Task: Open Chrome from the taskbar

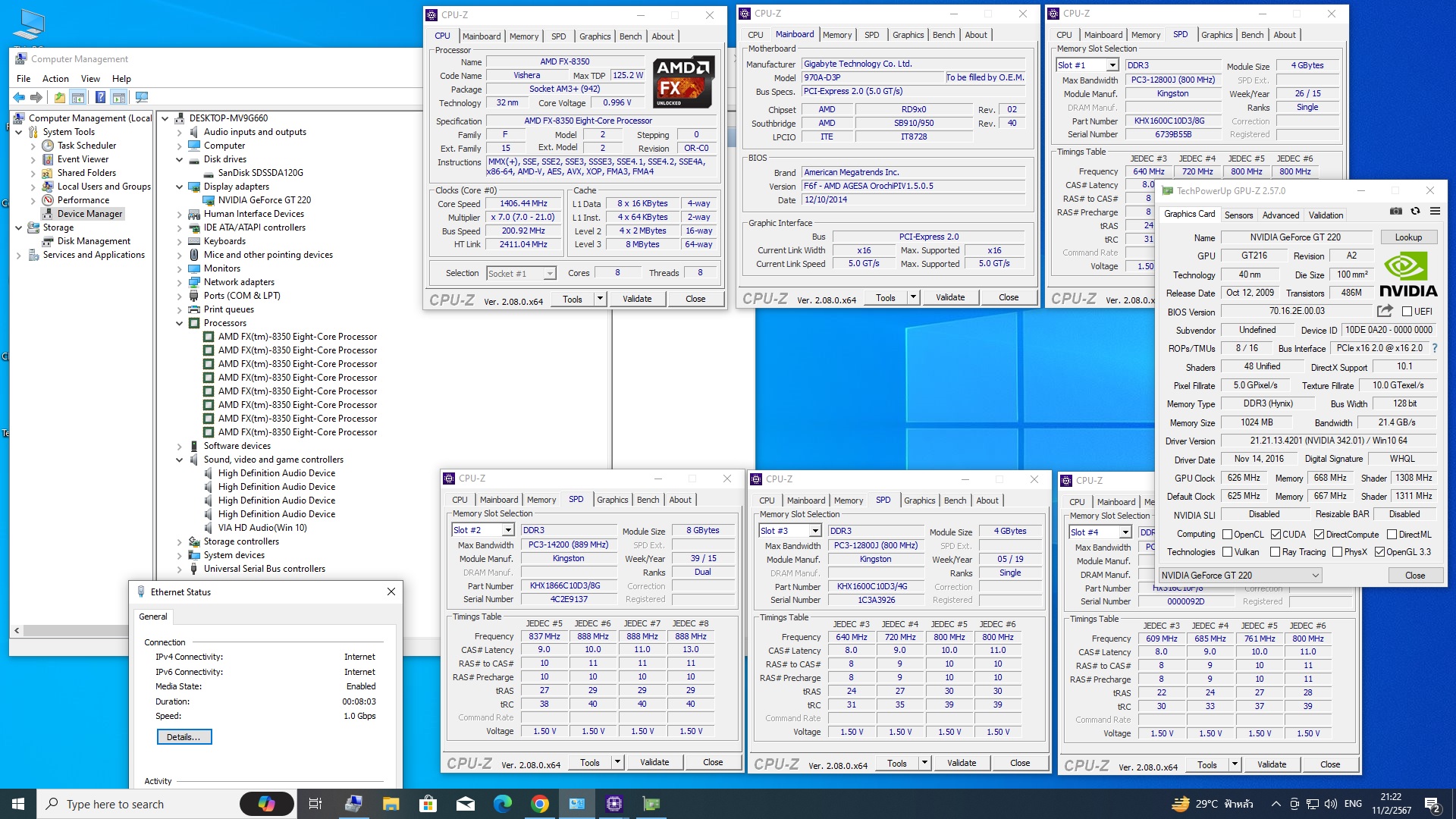Action: (x=539, y=804)
